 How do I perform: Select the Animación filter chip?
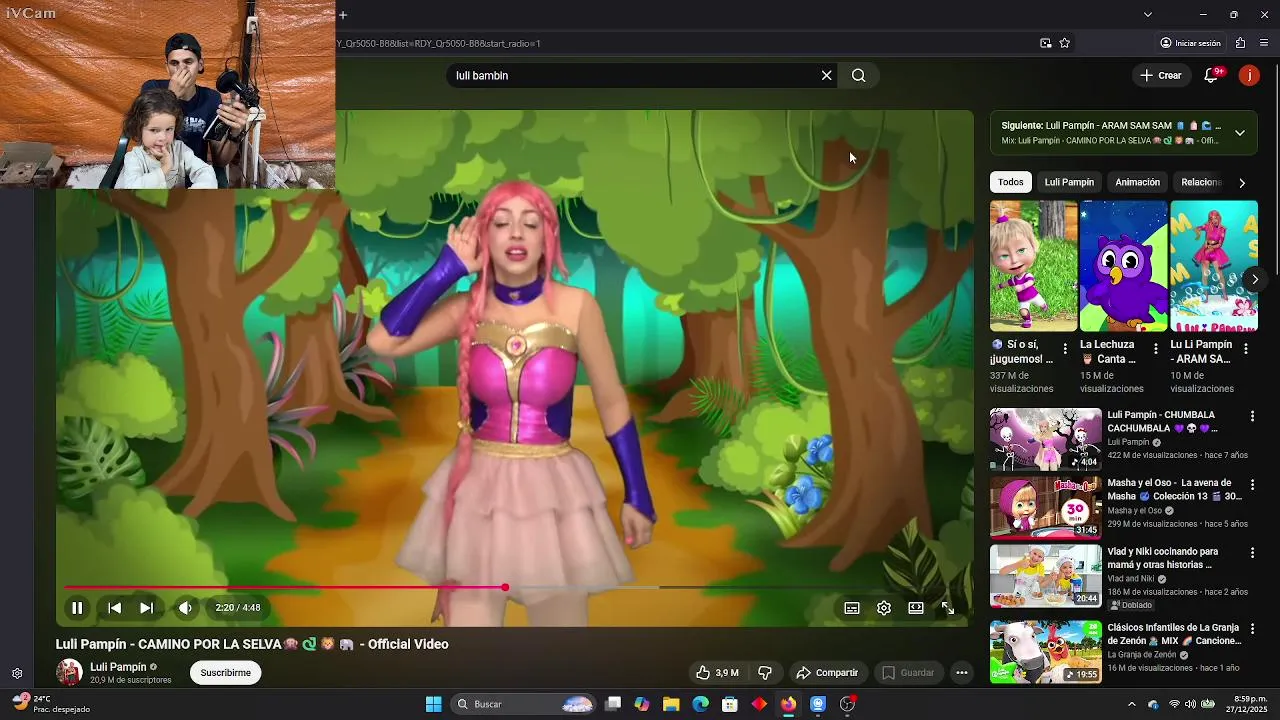[1137, 182]
